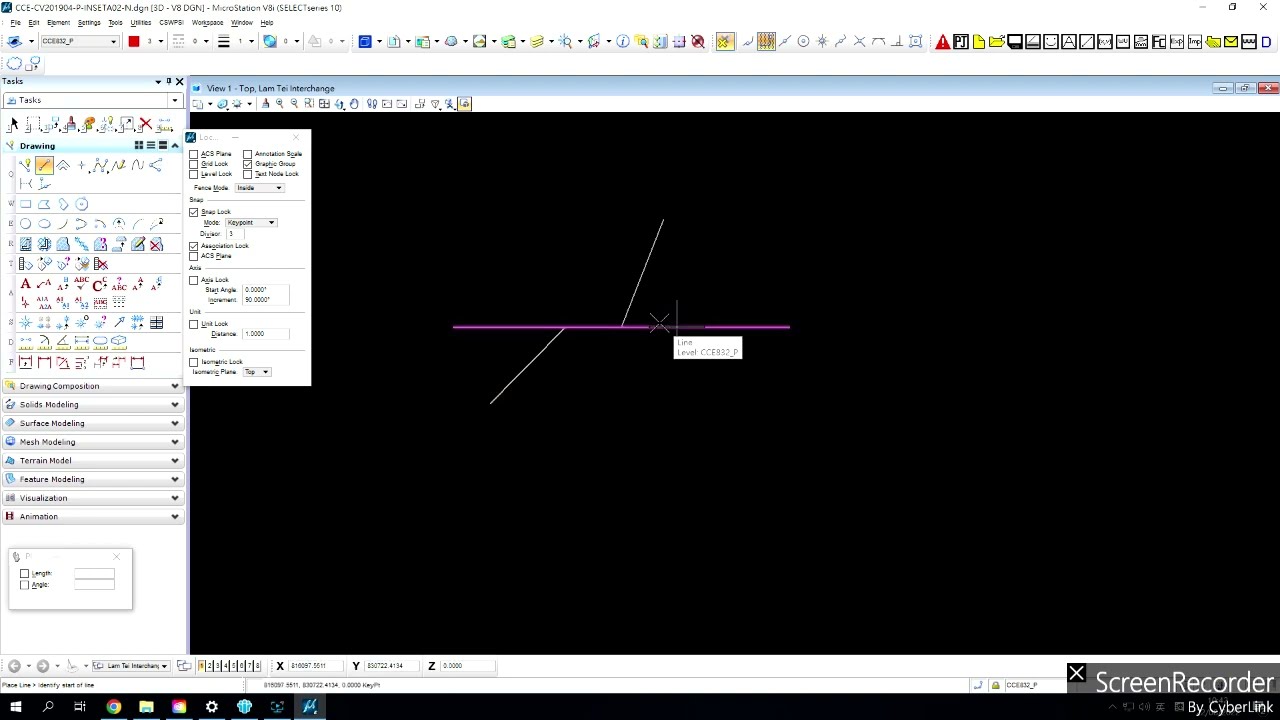Click the Help info icon in toolbar
This screenshot has width=1280, height=720.
pyautogui.click(x=623, y=41)
